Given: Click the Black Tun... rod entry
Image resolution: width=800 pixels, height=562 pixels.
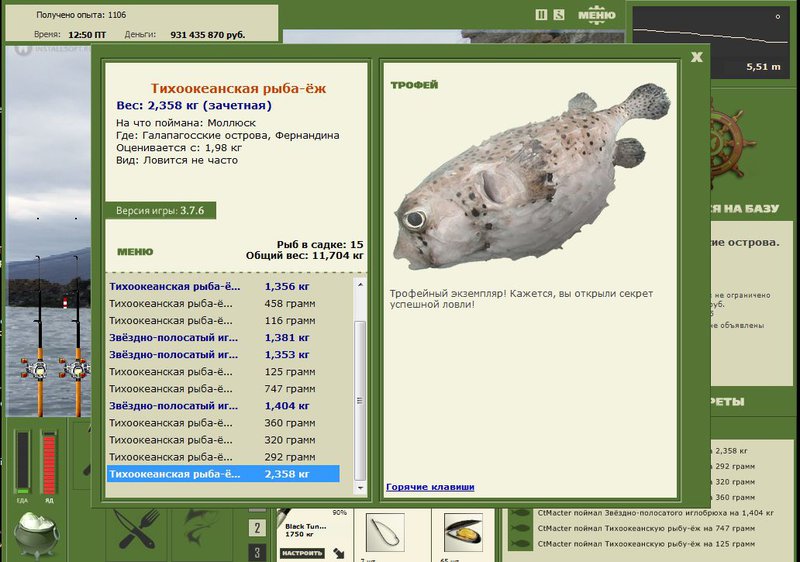Looking at the screenshot, I should [305, 530].
